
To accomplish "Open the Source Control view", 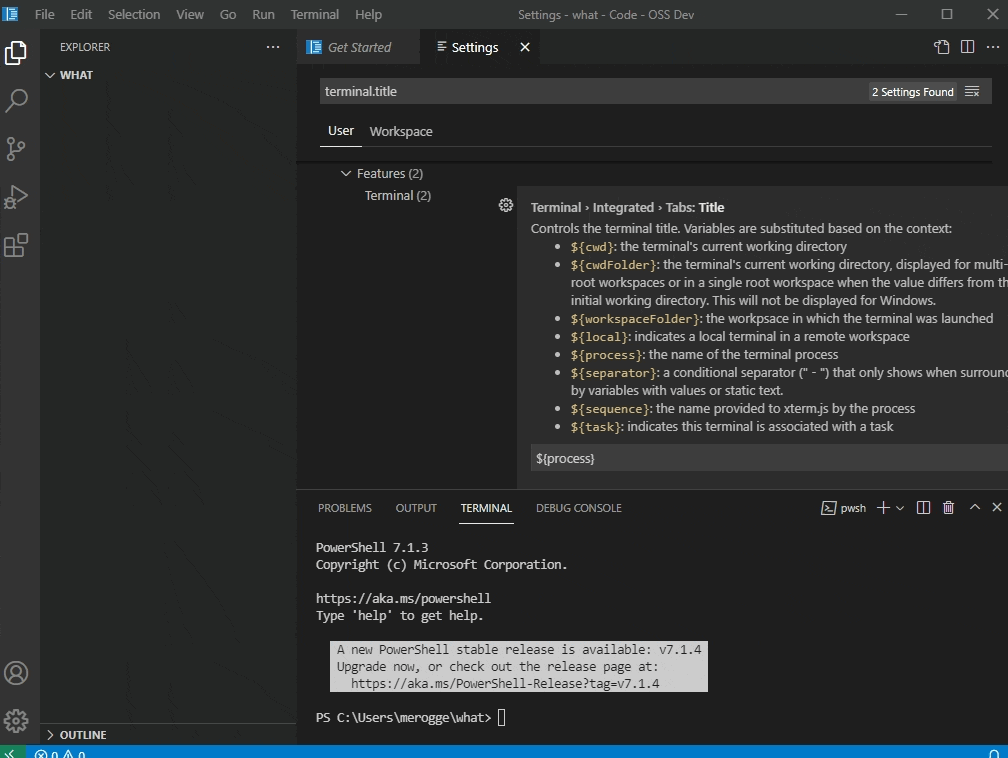I will point(16,148).
